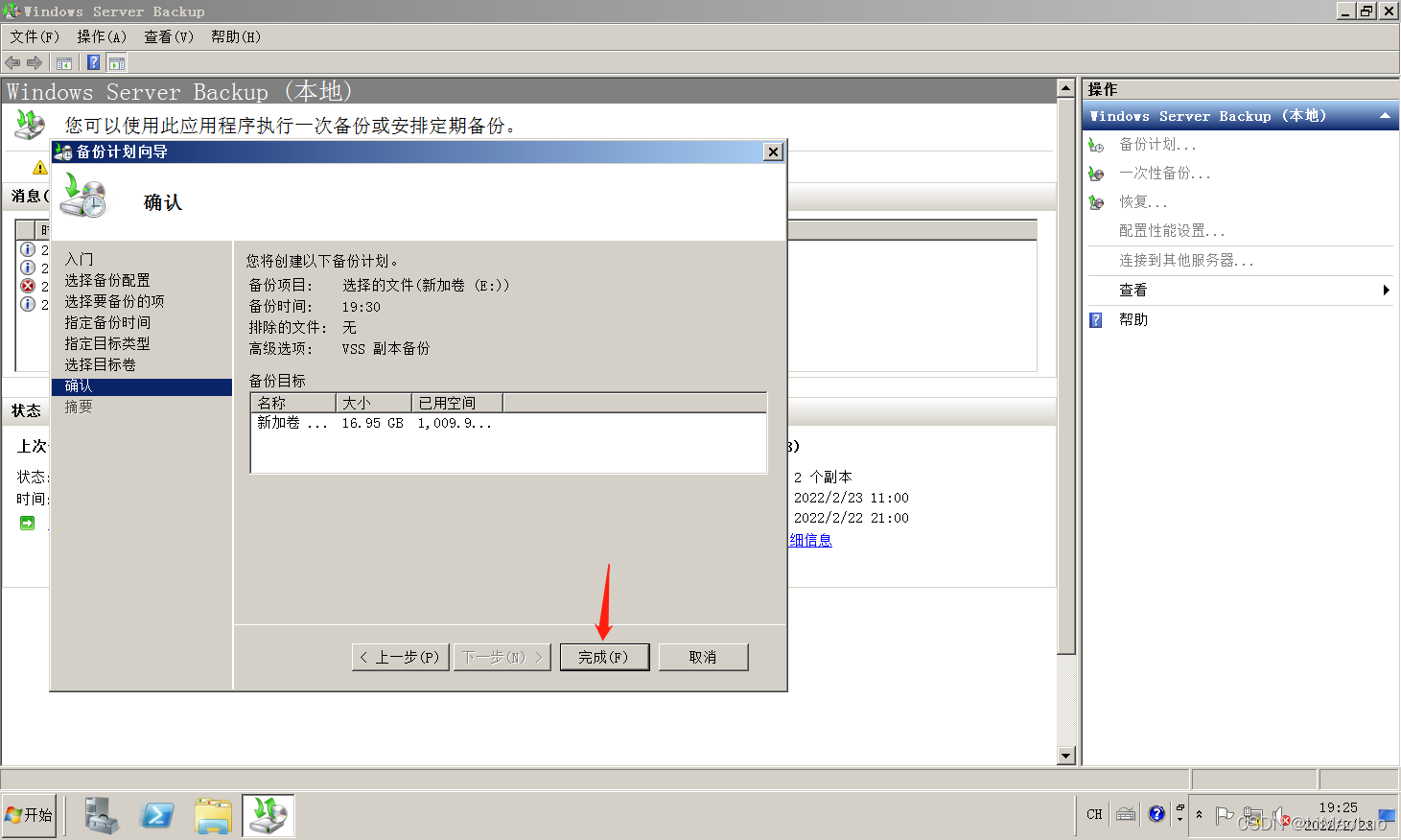1401x840 pixels.
Task: Click the CH input language indicator
Action: point(1094,814)
